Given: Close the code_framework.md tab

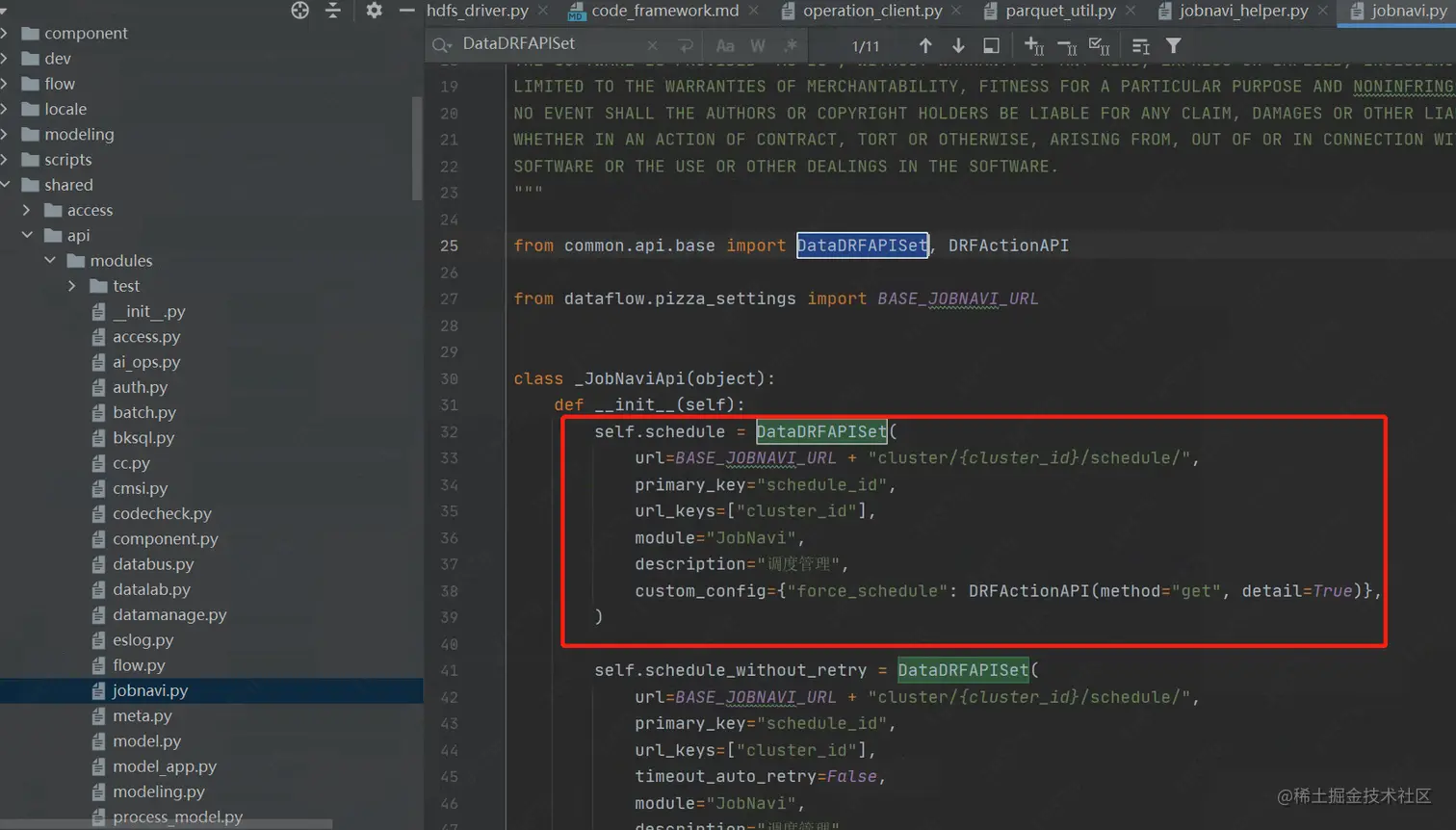Looking at the screenshot, I should [754, 11].
